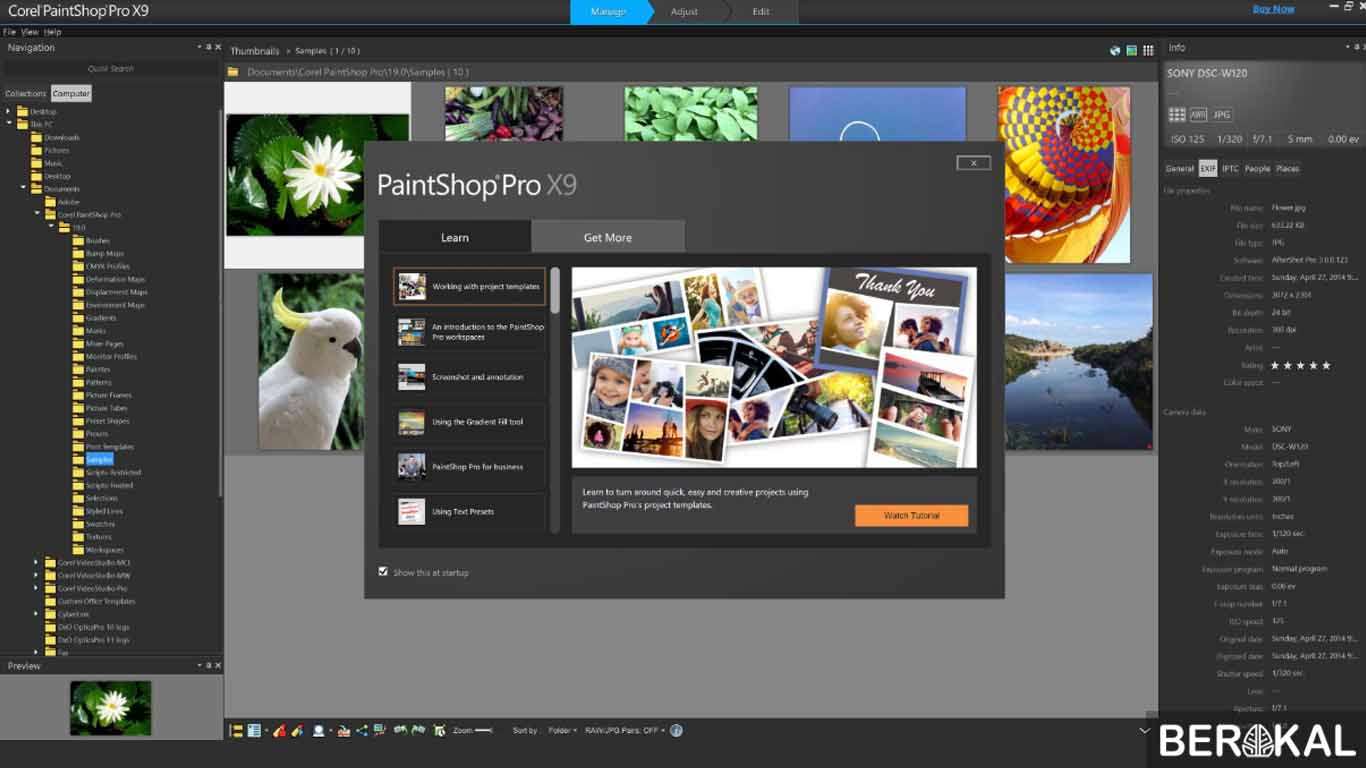
Task: Click the PaintShop Pro for business tutorial icon
Action: (x=412, y=466)
